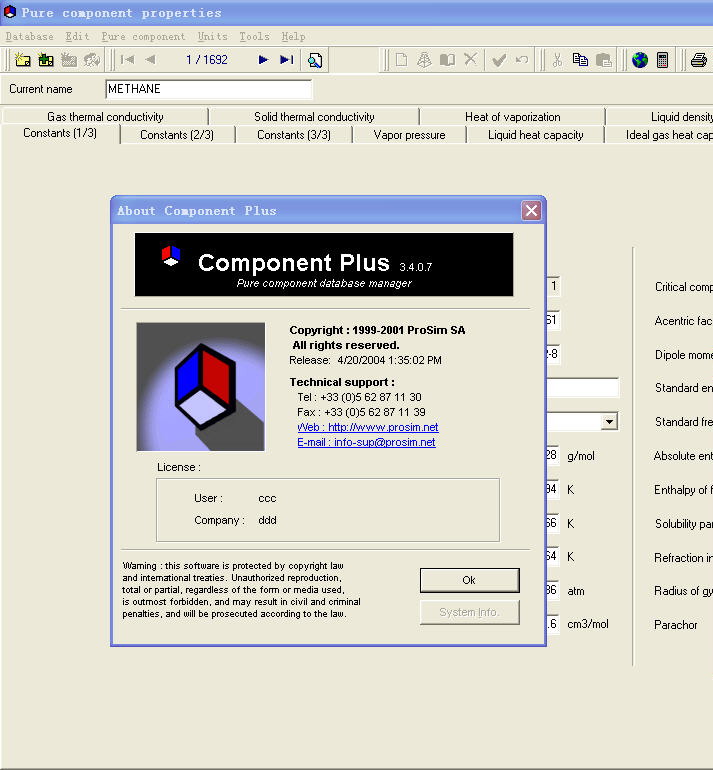Click the cut scissors icon
This screenshot has width=713, height=770.
coord(557,60)
